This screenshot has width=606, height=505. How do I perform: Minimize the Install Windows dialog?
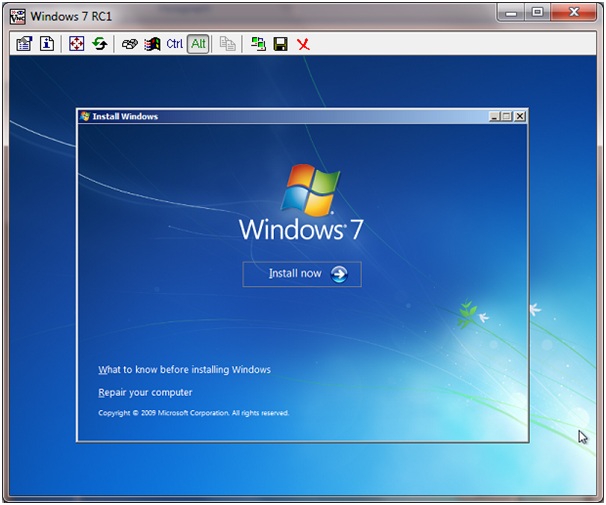(494, 116)
